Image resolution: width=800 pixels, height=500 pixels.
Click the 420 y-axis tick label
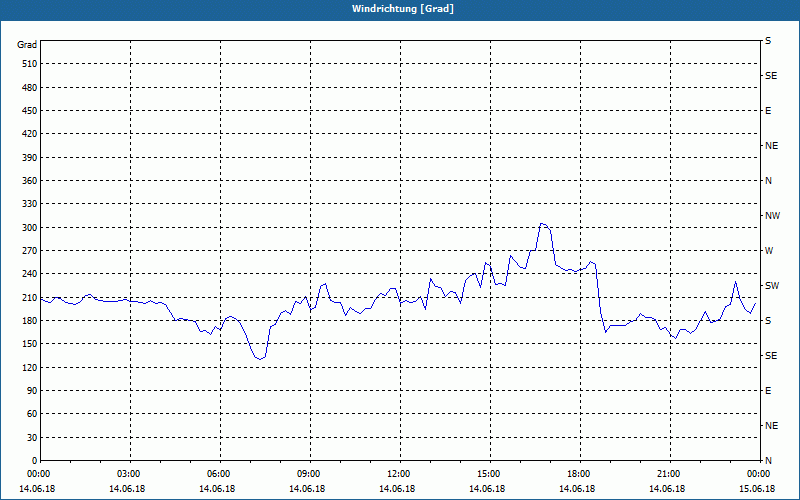(x=30, y=134)
